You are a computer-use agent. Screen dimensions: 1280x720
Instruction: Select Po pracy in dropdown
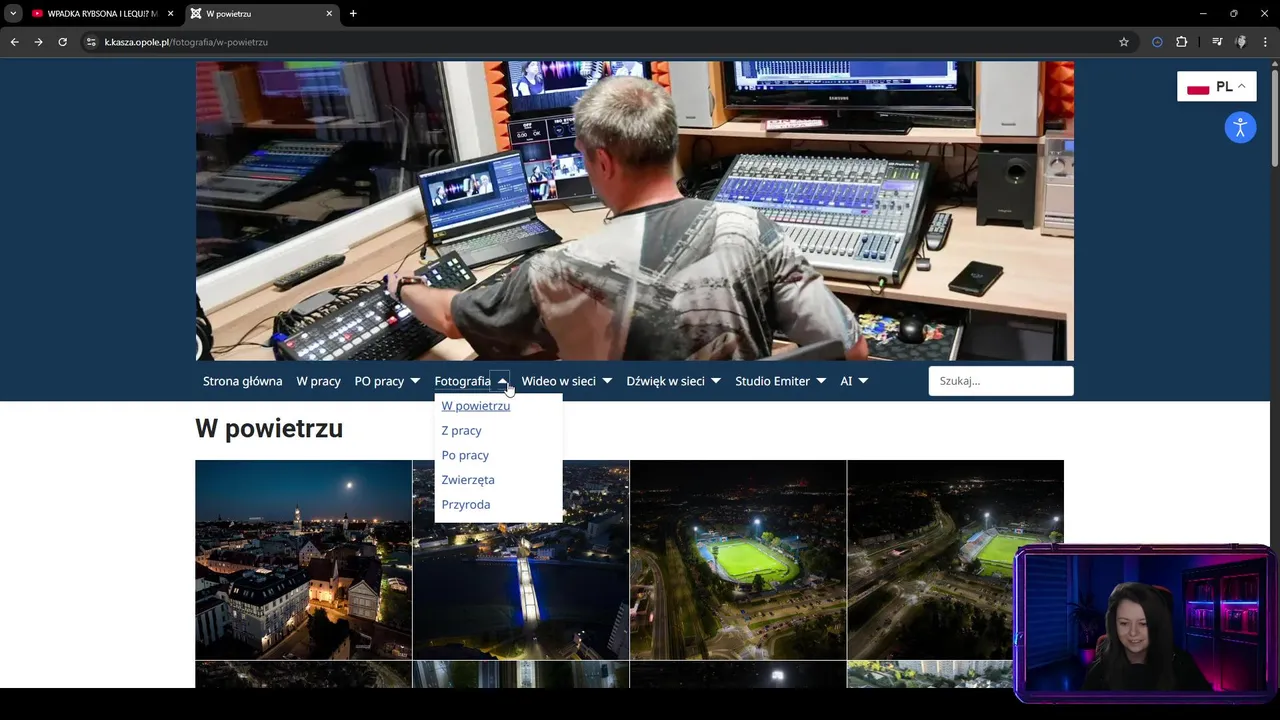click(x=465, y=455)
